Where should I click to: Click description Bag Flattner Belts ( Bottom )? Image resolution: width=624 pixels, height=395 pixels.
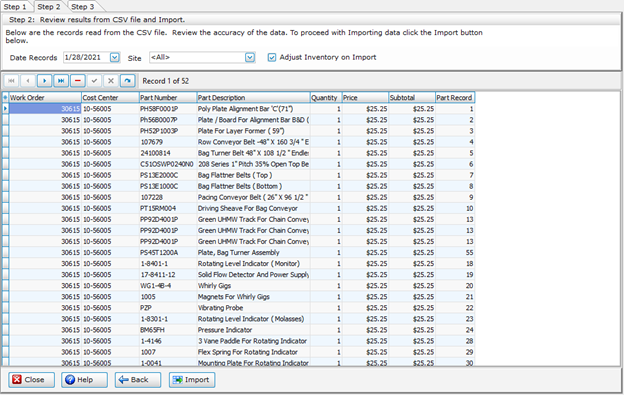253,186
